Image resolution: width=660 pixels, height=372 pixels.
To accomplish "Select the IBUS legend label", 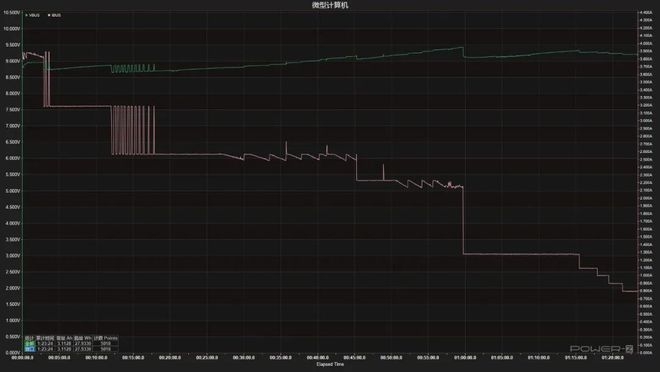I will coord(56,15).
